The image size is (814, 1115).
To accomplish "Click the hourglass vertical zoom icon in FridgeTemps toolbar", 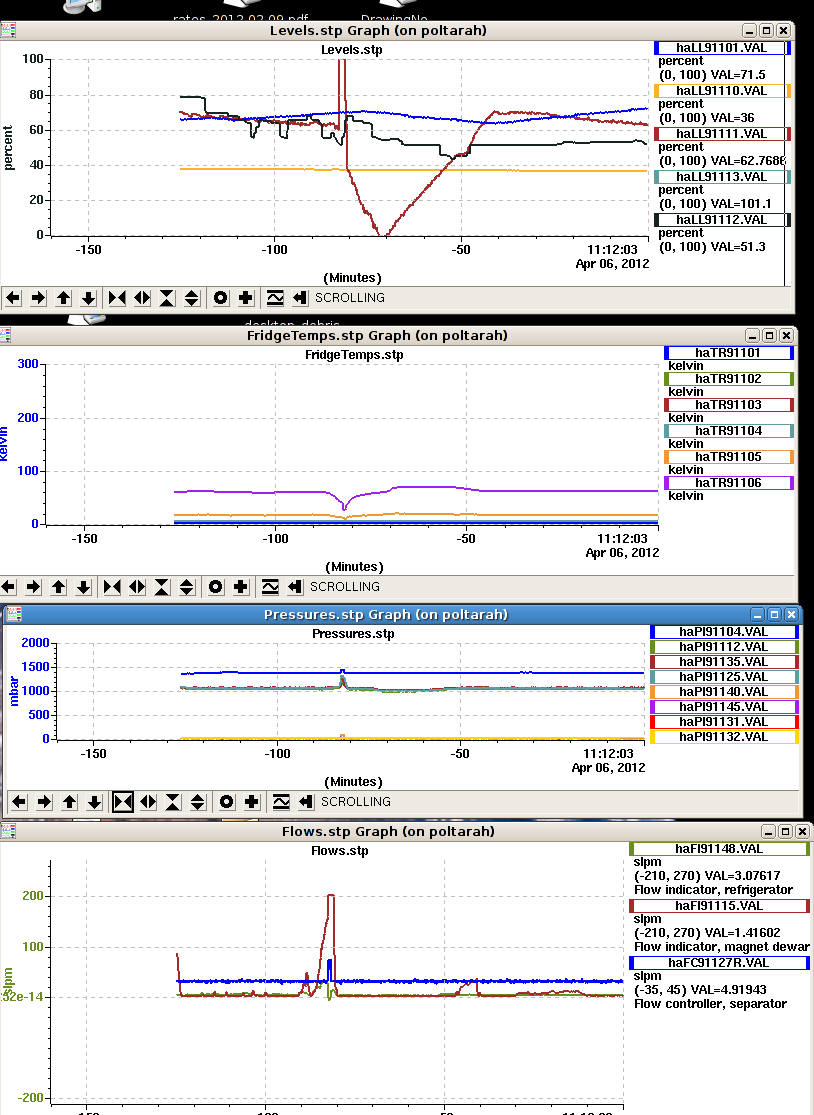I will click(162, 587).
